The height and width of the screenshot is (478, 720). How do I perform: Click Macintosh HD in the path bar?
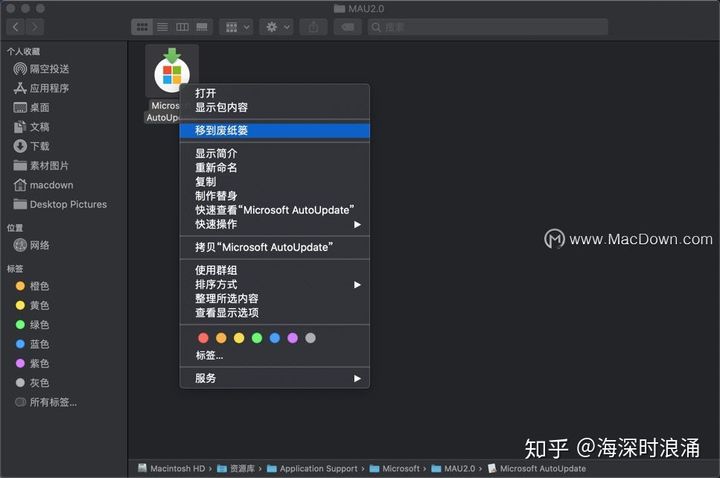[171, 469]
